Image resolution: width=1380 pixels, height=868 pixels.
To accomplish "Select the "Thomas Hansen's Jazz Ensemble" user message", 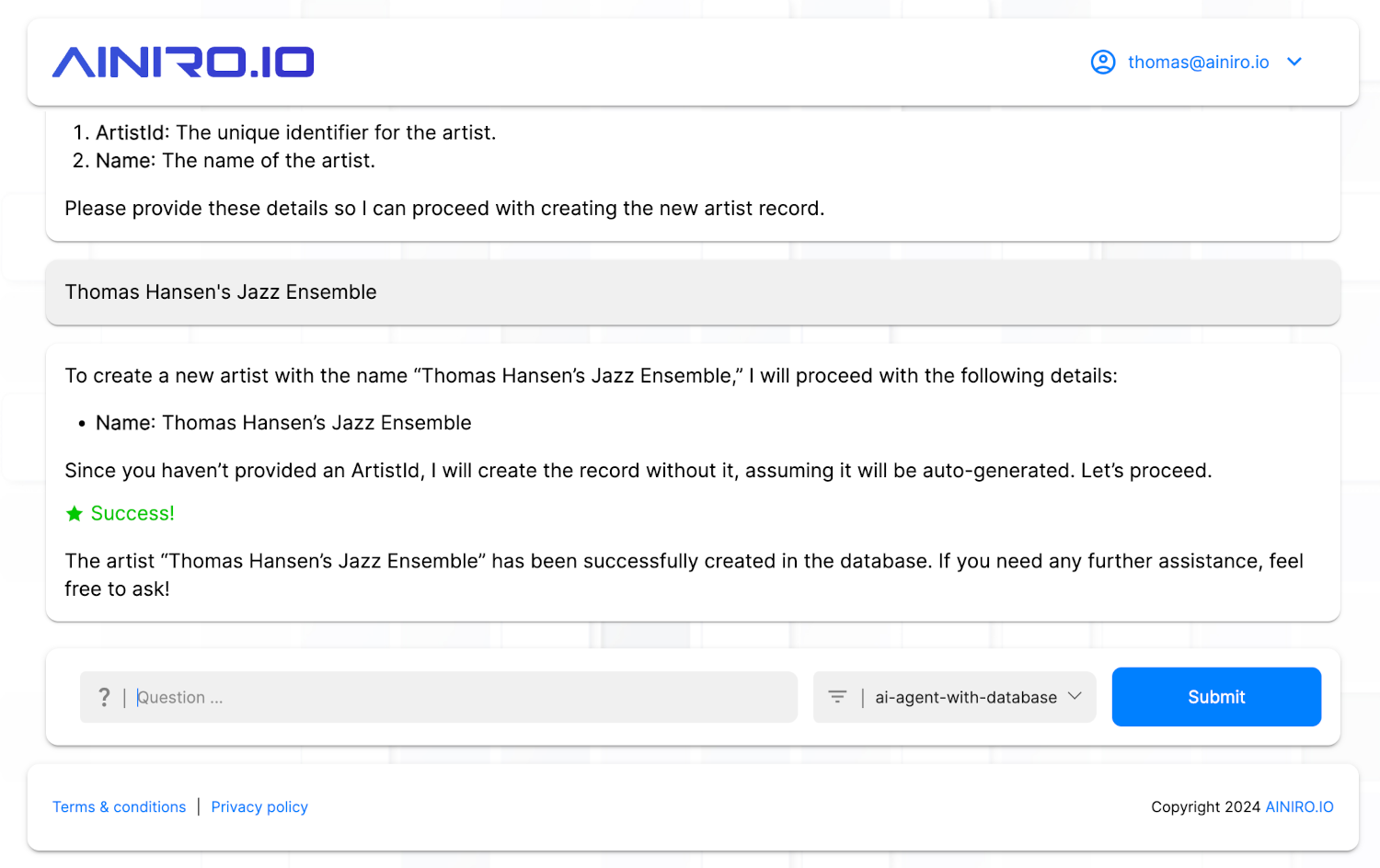I will coord(221,292).
